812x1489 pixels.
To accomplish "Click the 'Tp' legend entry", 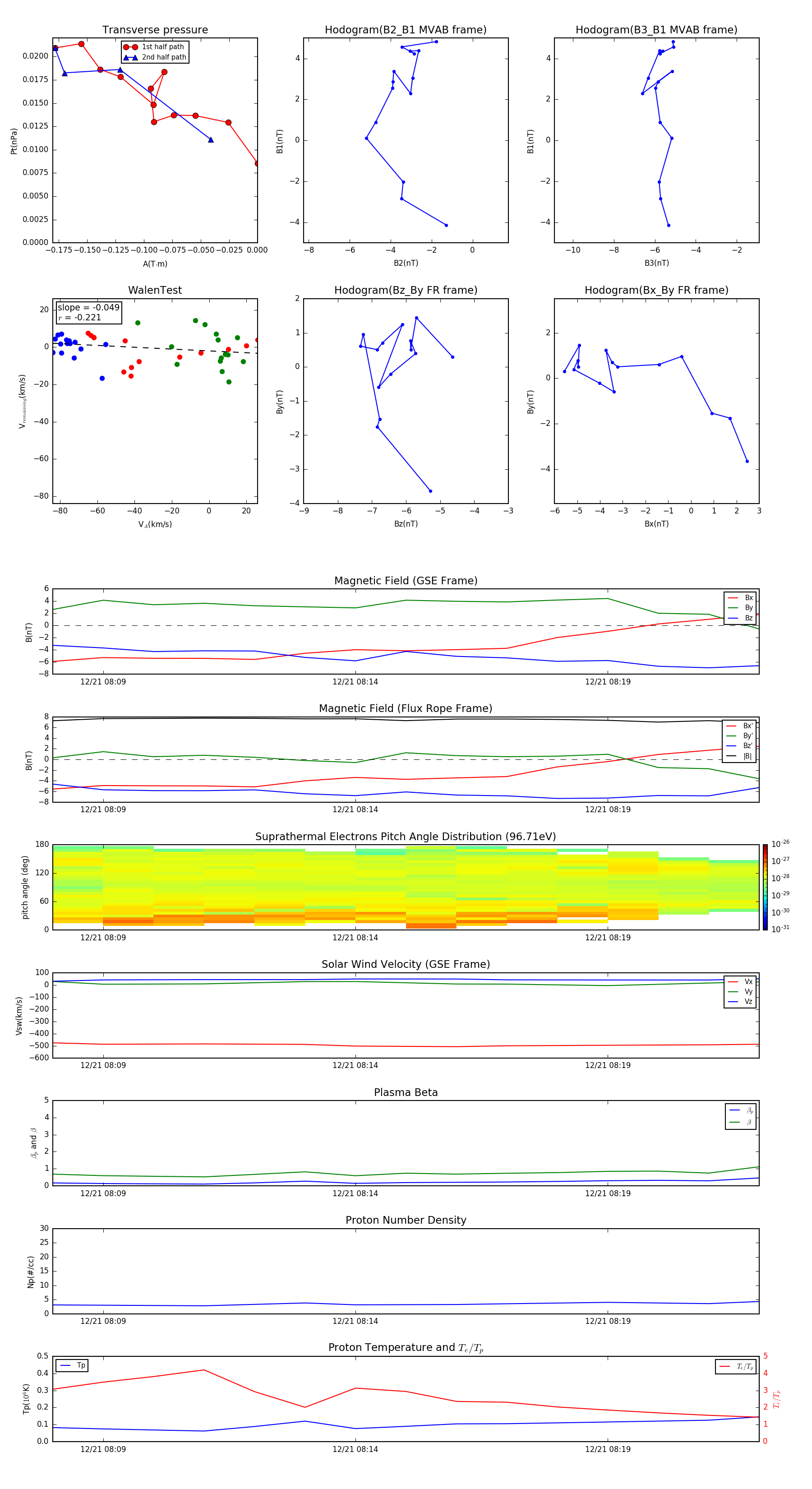I will coord(73,1365).
